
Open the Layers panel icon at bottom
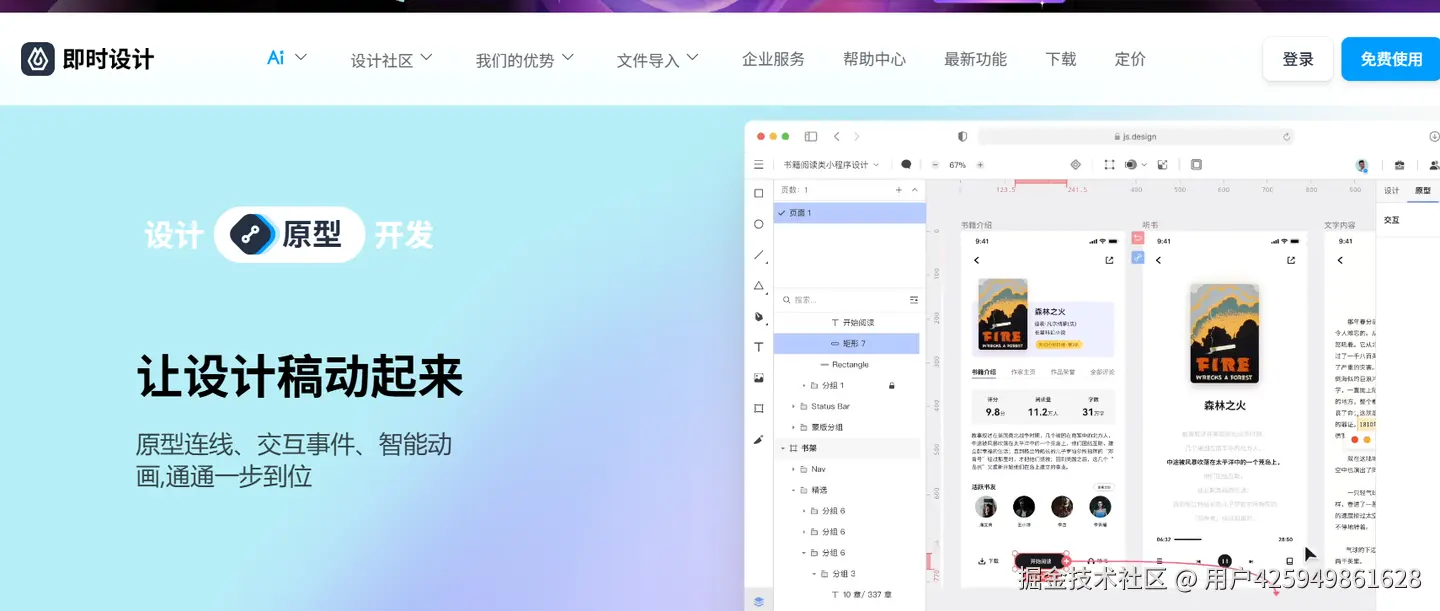759,601
